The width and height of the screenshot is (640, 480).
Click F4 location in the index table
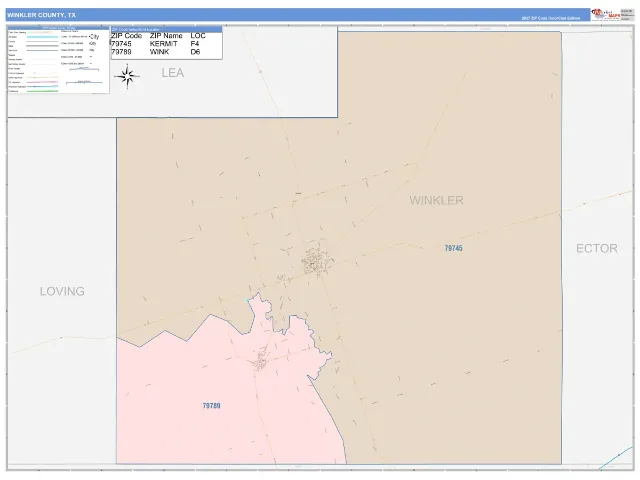click(x=195, y=44)
